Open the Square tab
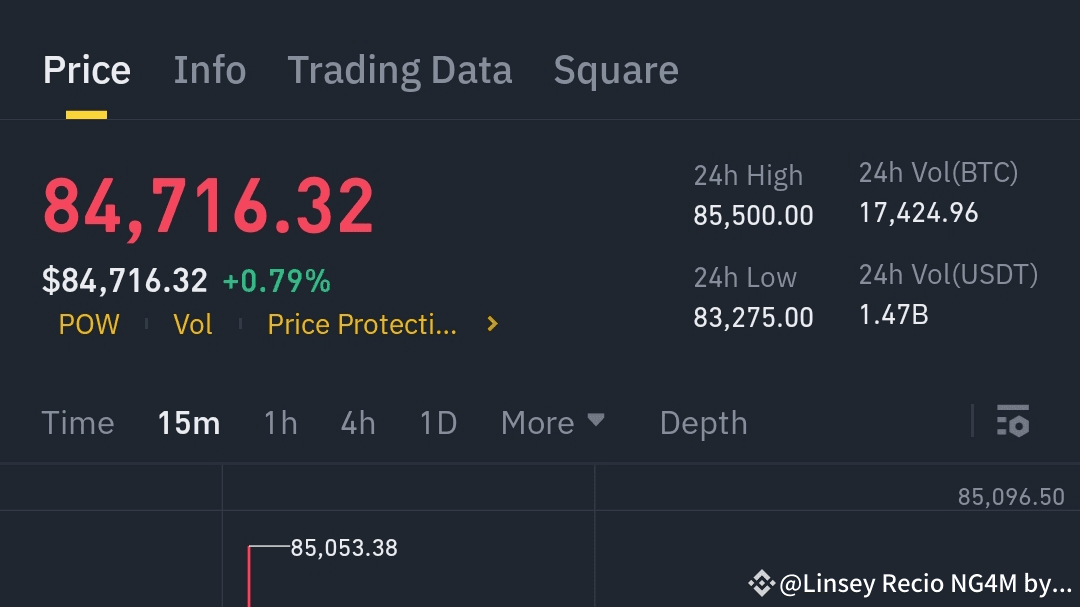This screenshot has height=607, width=1080. (x=616, y=70)
